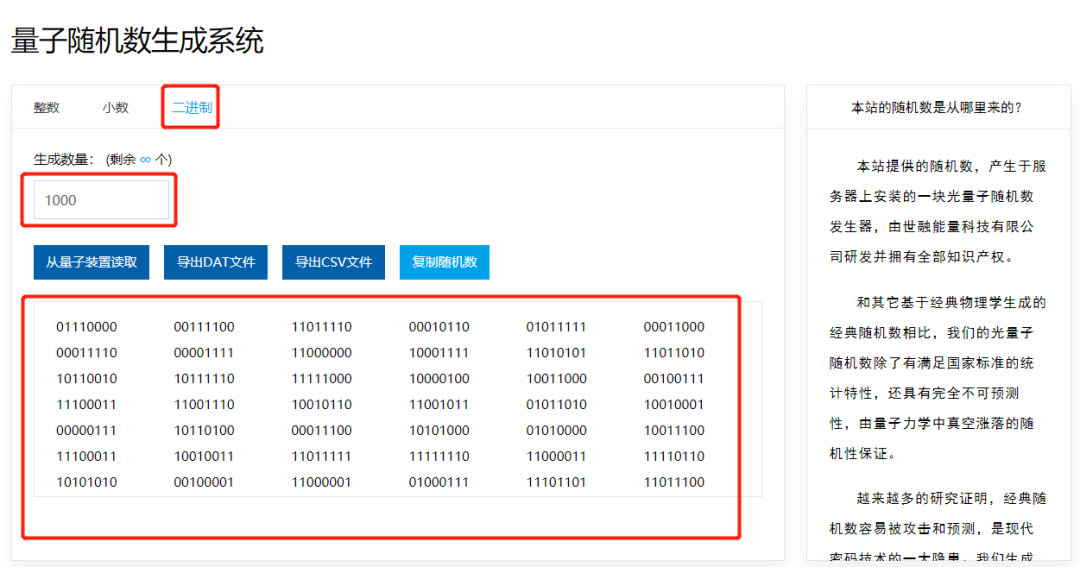1080x567 pixels.
Task: Click the 量子随机数生成系统 page title
Action: (x=137, y=41)
